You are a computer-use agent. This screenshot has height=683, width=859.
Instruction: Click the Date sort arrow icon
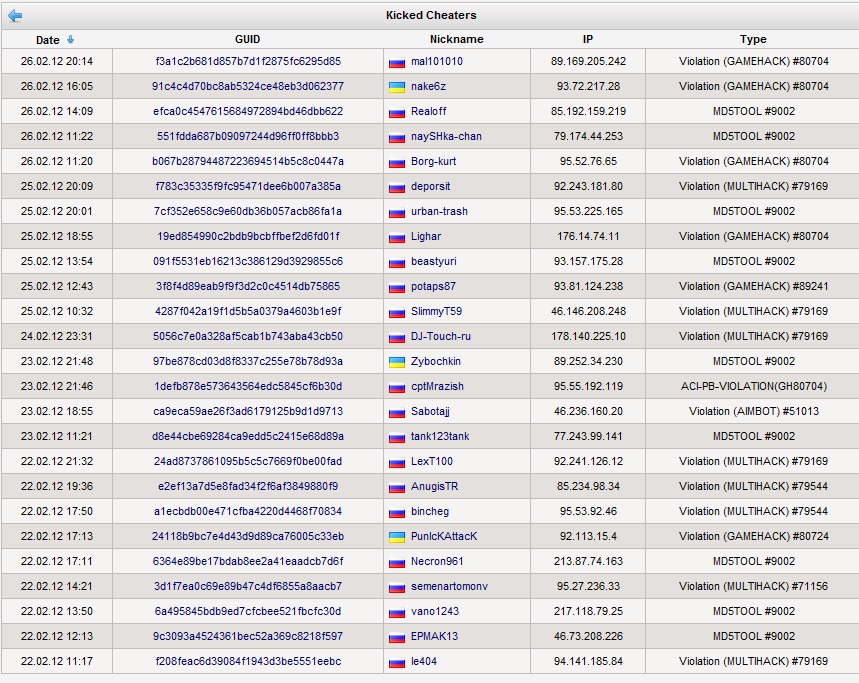click(70, 39)
